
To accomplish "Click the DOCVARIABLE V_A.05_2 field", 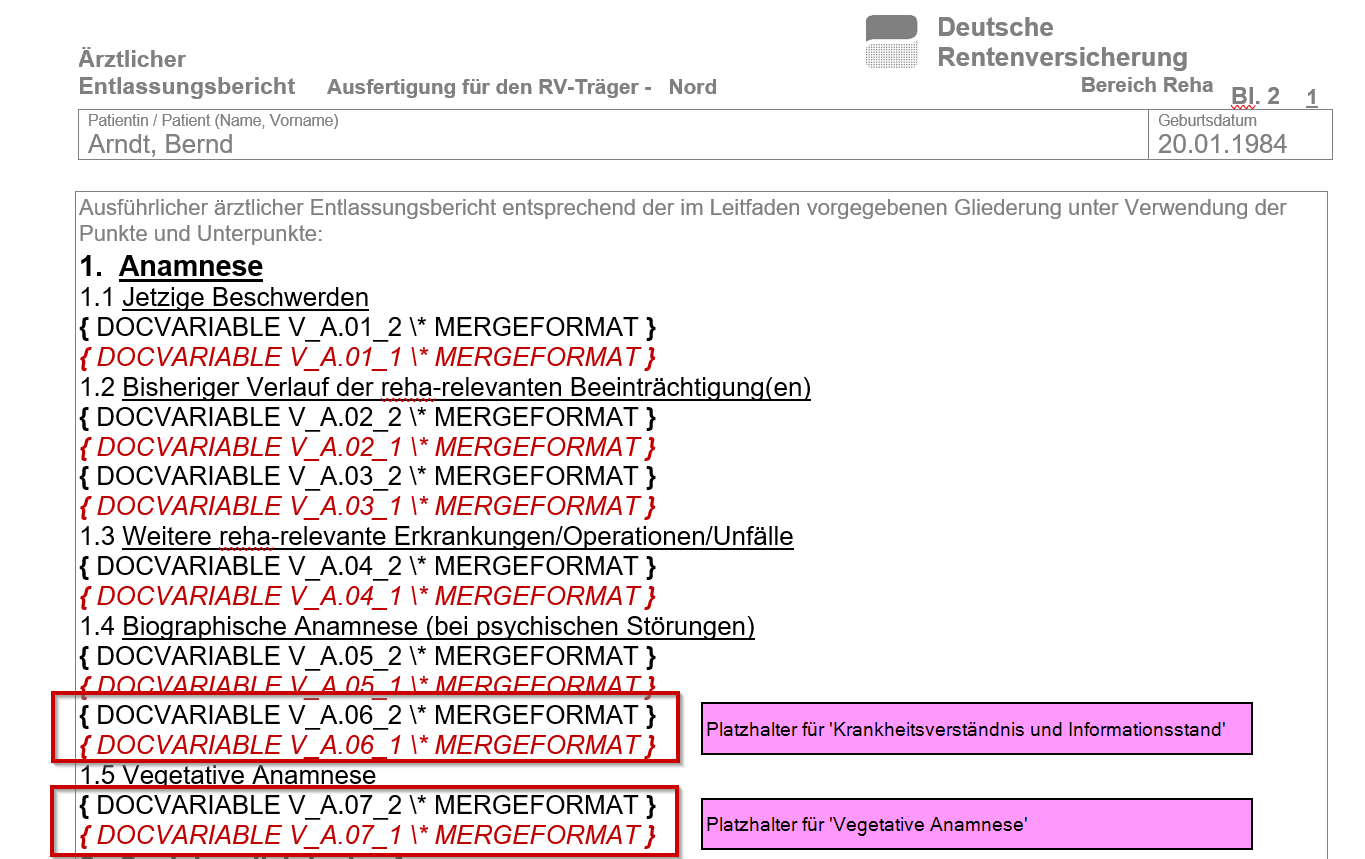I will click(367, 656).
